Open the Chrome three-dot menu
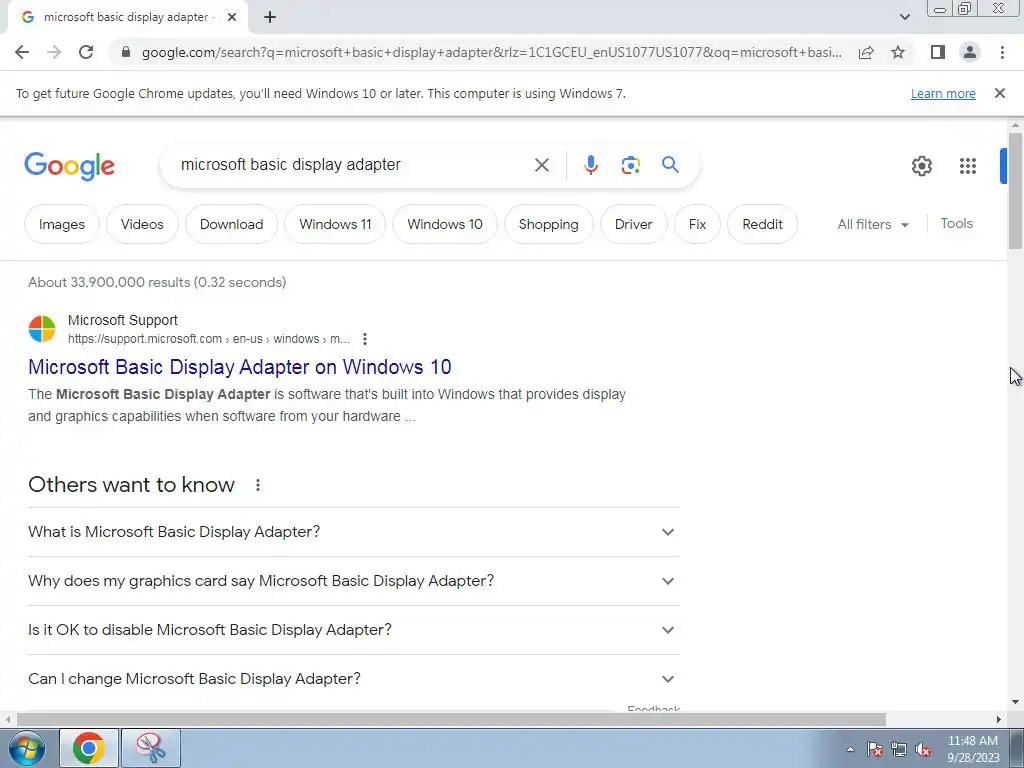 (1002, 52)
